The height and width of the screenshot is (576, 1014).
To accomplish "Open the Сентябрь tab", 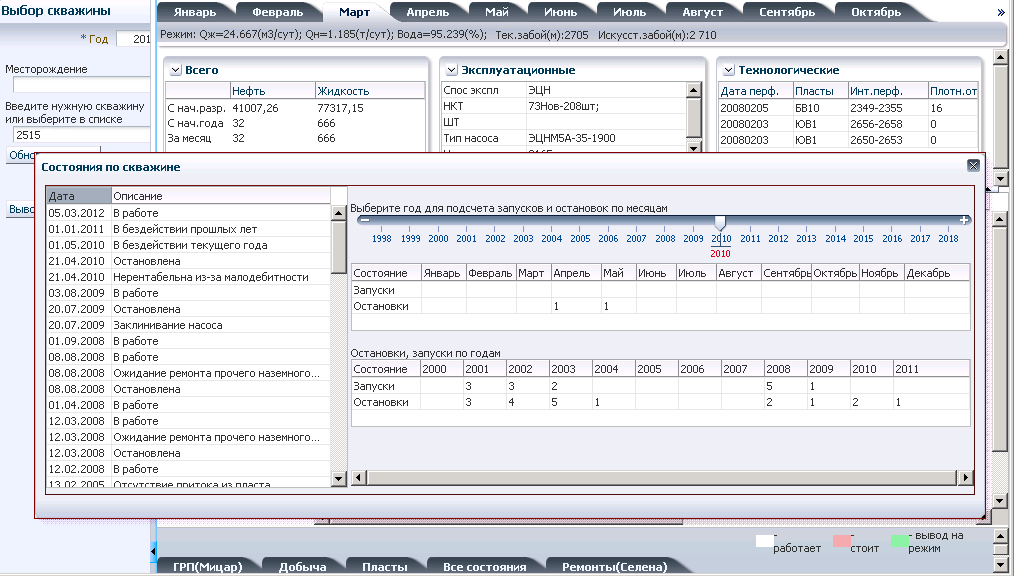I will [x=786, y=12].
